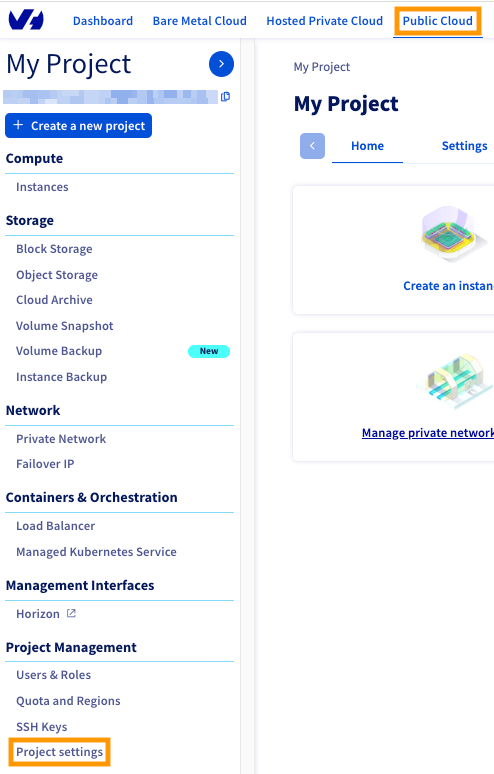Select the Home tab
This screenshot has height=774, width=494.
(x=367, y=146)
